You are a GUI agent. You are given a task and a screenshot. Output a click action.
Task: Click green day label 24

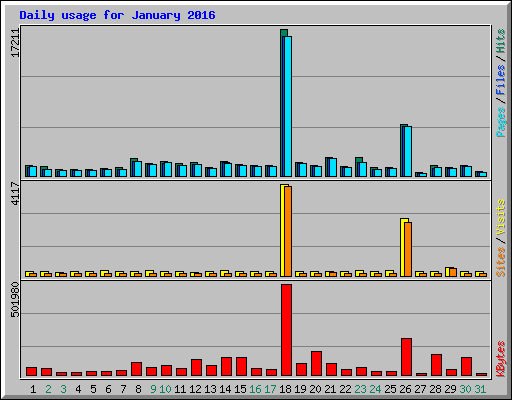point(375,389)
